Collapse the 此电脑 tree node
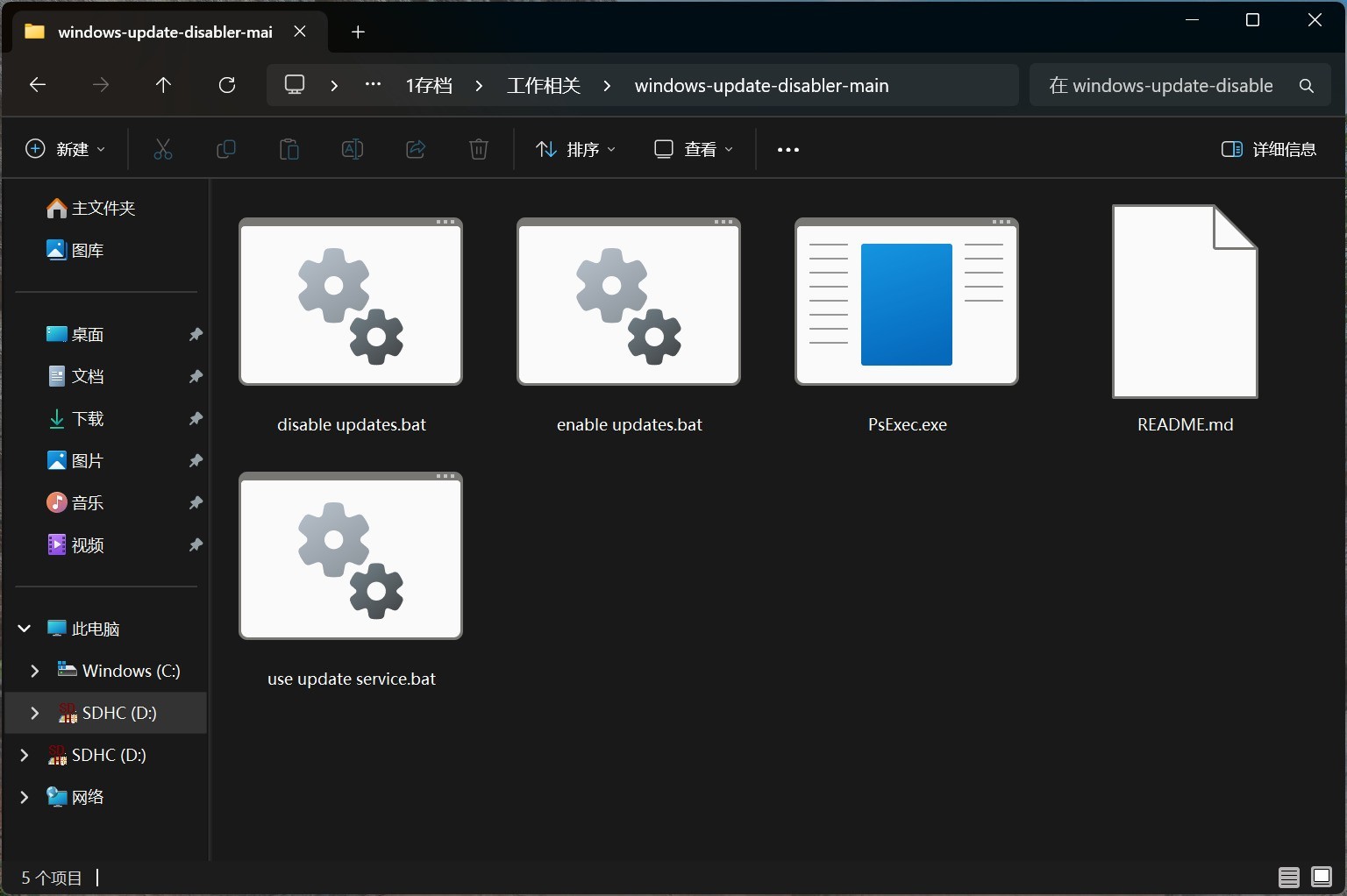Image resolution: width=1347 pixels, height=896 pixels. (x=23, y=628)
